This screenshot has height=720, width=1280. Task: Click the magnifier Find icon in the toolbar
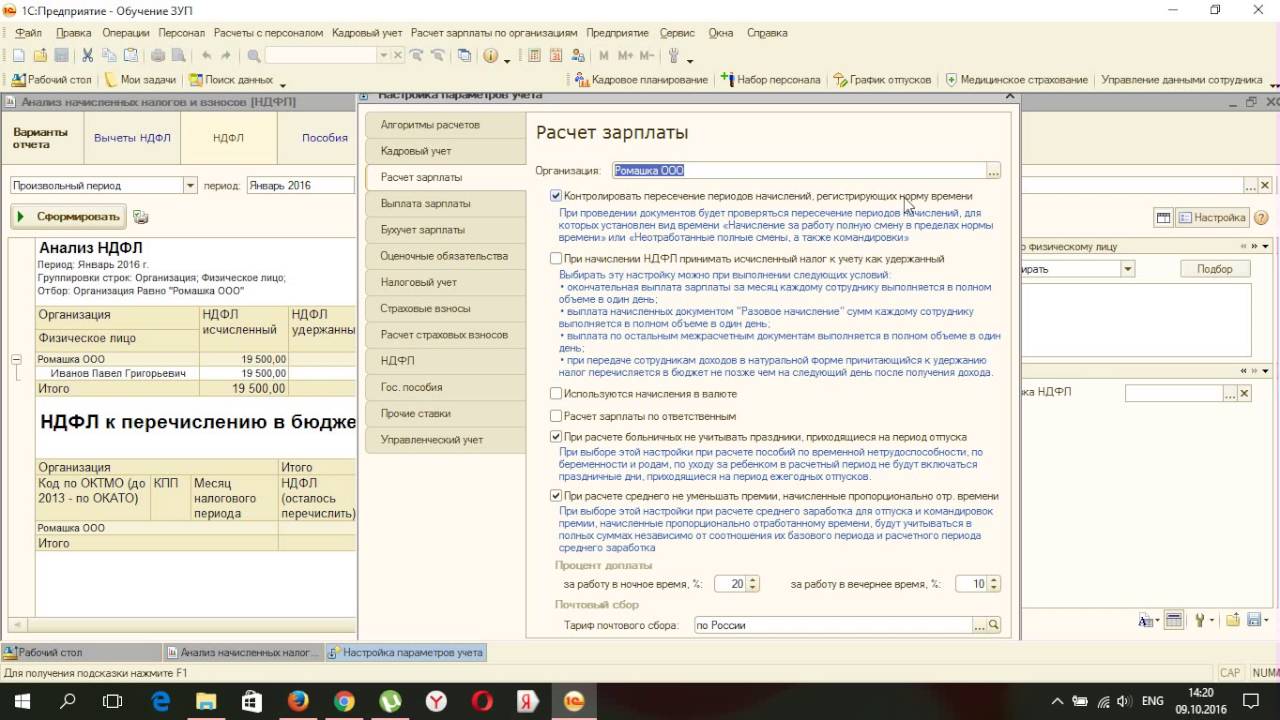pos(254,56)
